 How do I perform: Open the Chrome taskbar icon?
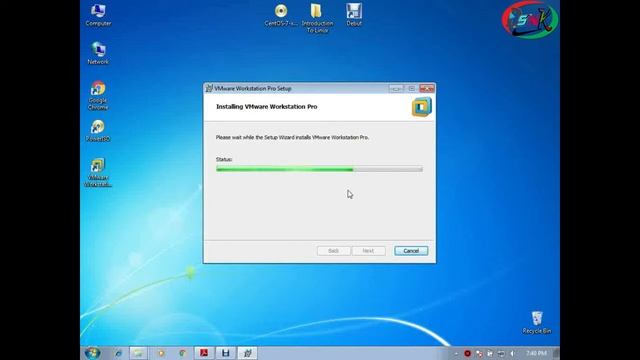pyautogui.click(x=182, y=353)
